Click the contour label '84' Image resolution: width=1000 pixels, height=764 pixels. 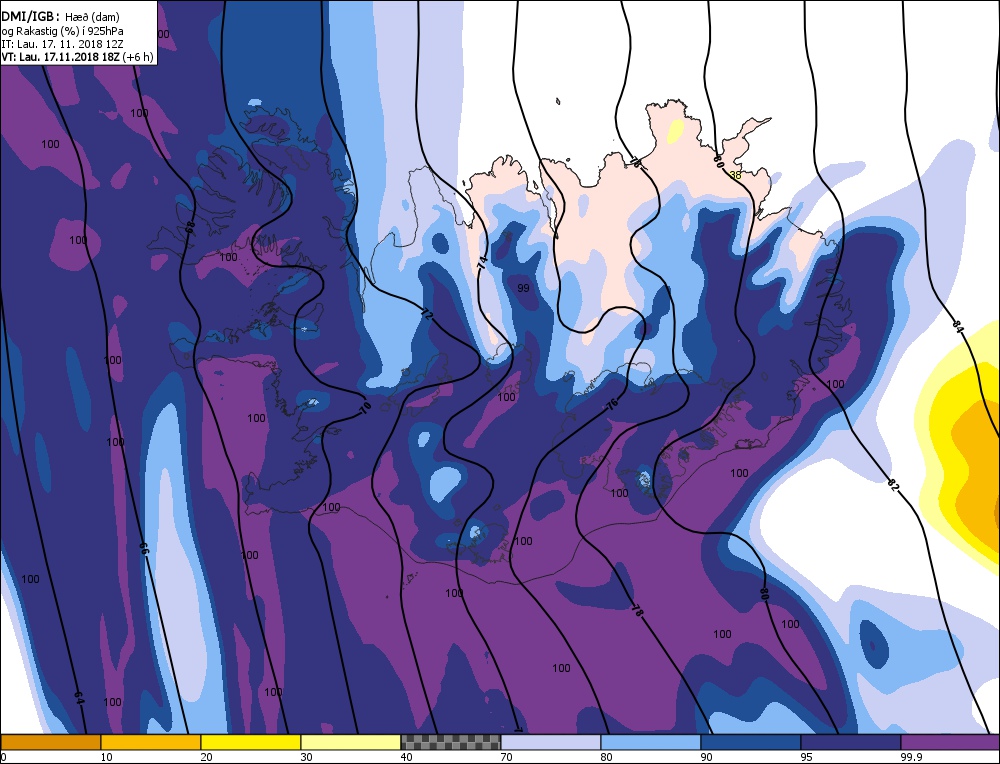pyautogui.click(x=957, y=327)
